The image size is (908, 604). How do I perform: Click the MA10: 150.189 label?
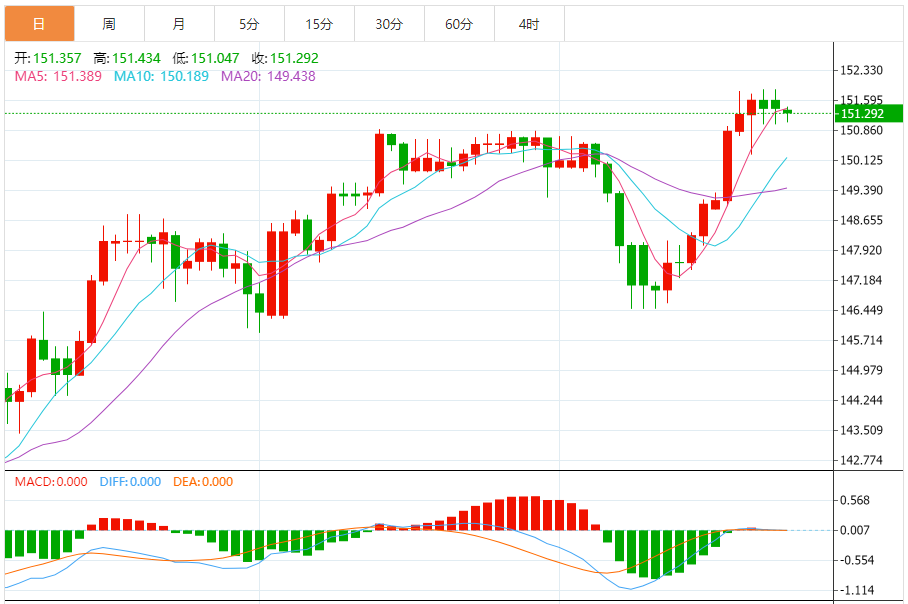tap(161, 76)
